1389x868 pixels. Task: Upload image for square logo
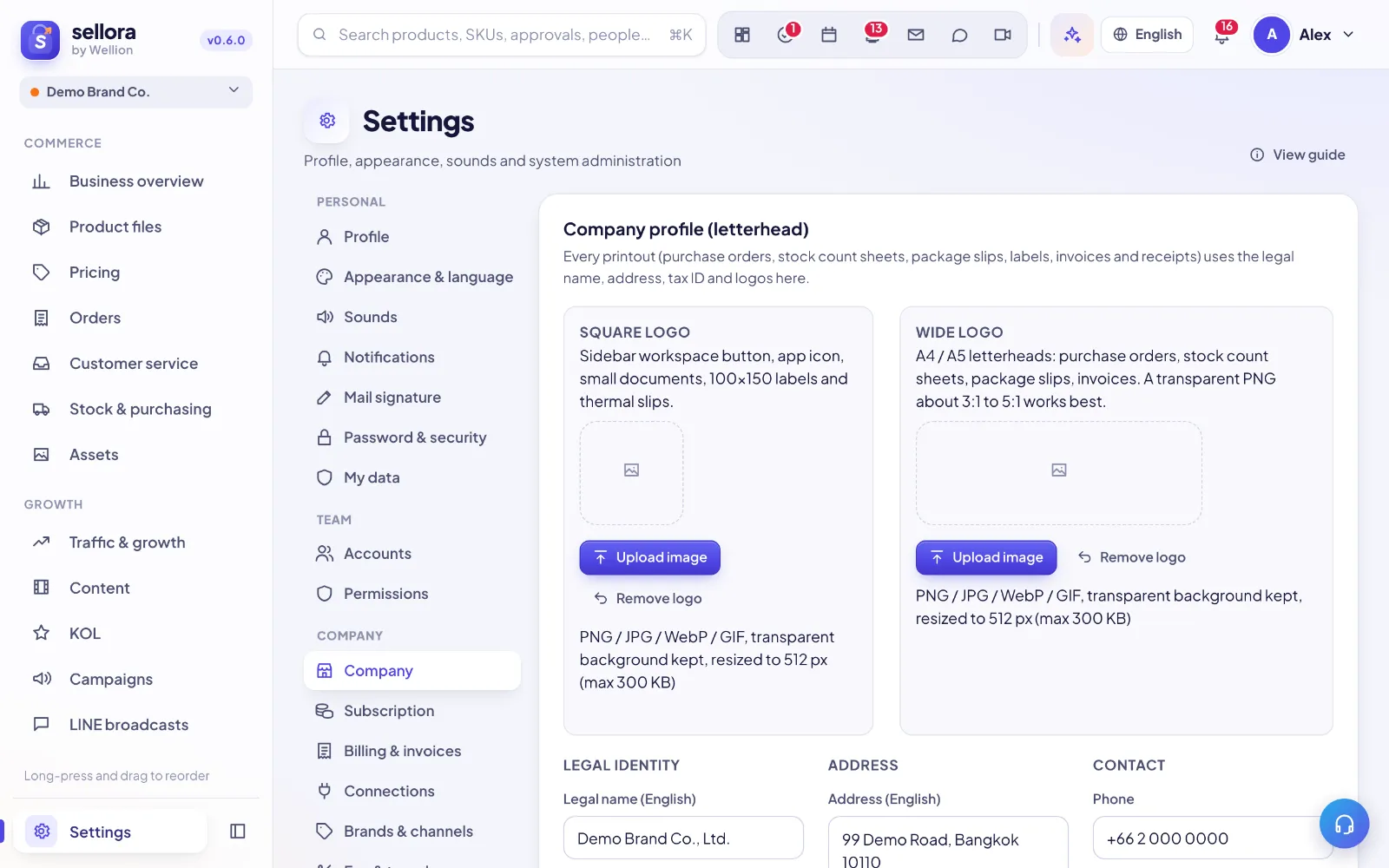pyautogui.click(x=649, y=557)
